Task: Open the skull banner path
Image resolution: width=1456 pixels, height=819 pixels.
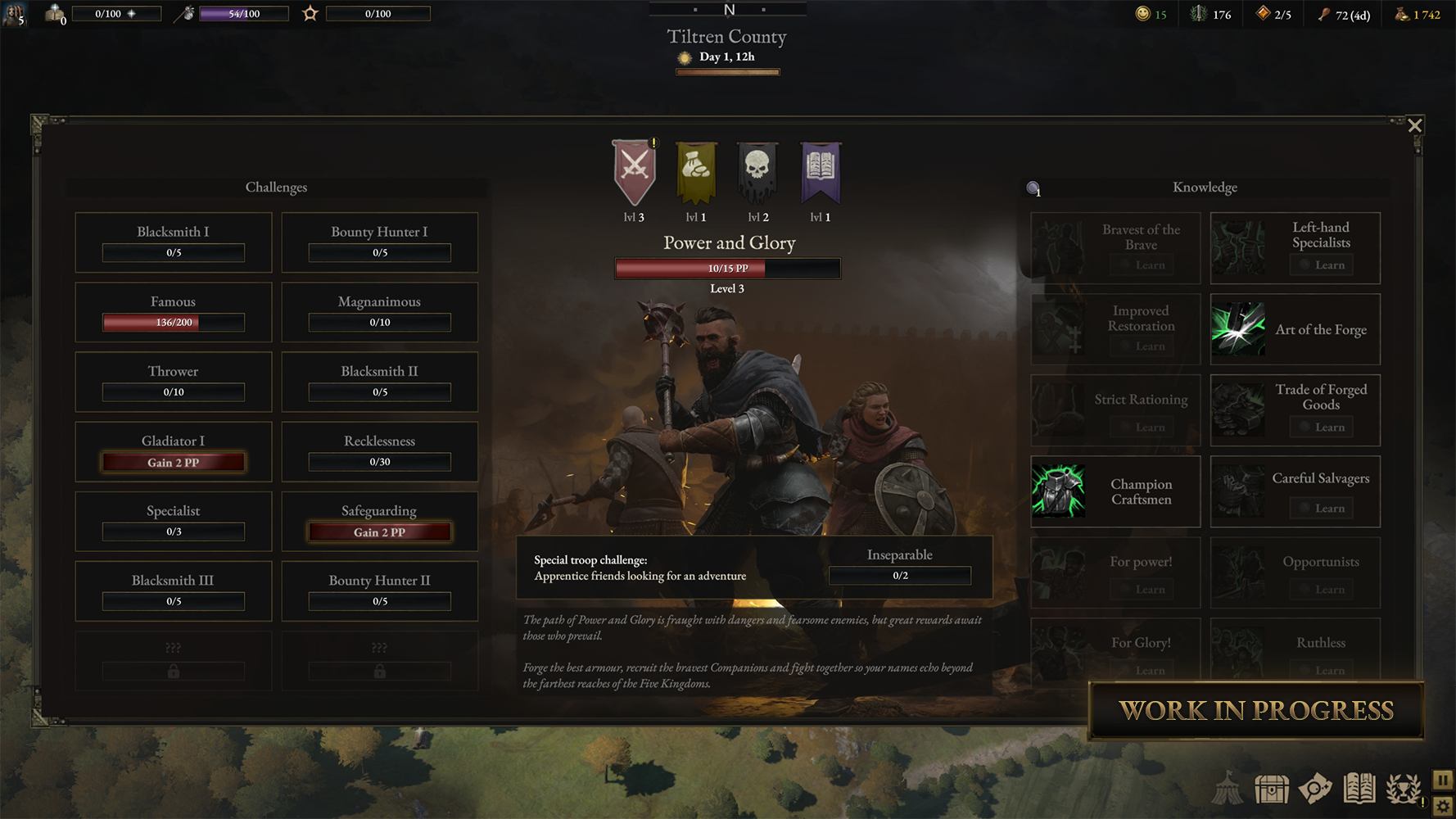Action: coord(757,172)
